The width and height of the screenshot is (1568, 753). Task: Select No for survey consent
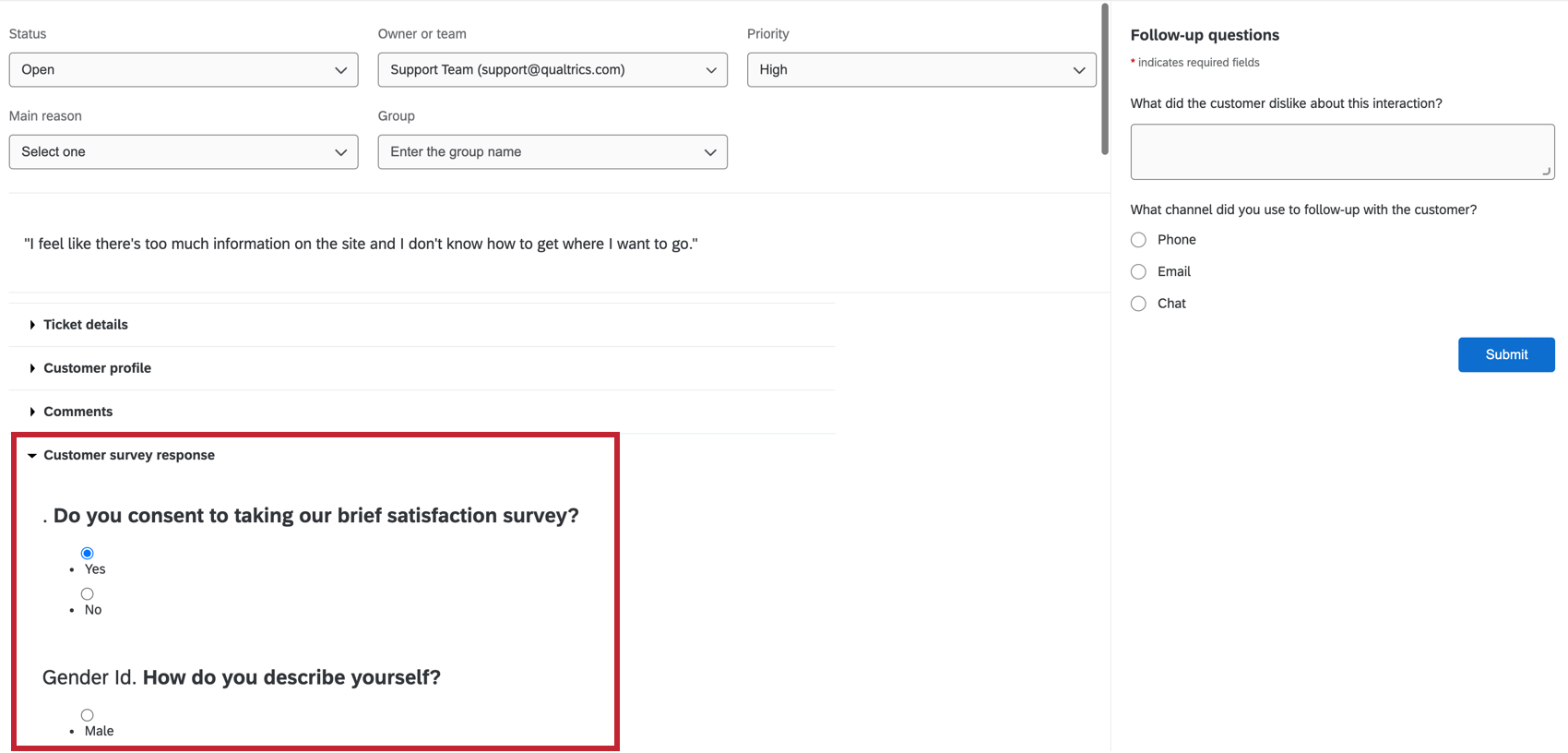pos(88,594)
